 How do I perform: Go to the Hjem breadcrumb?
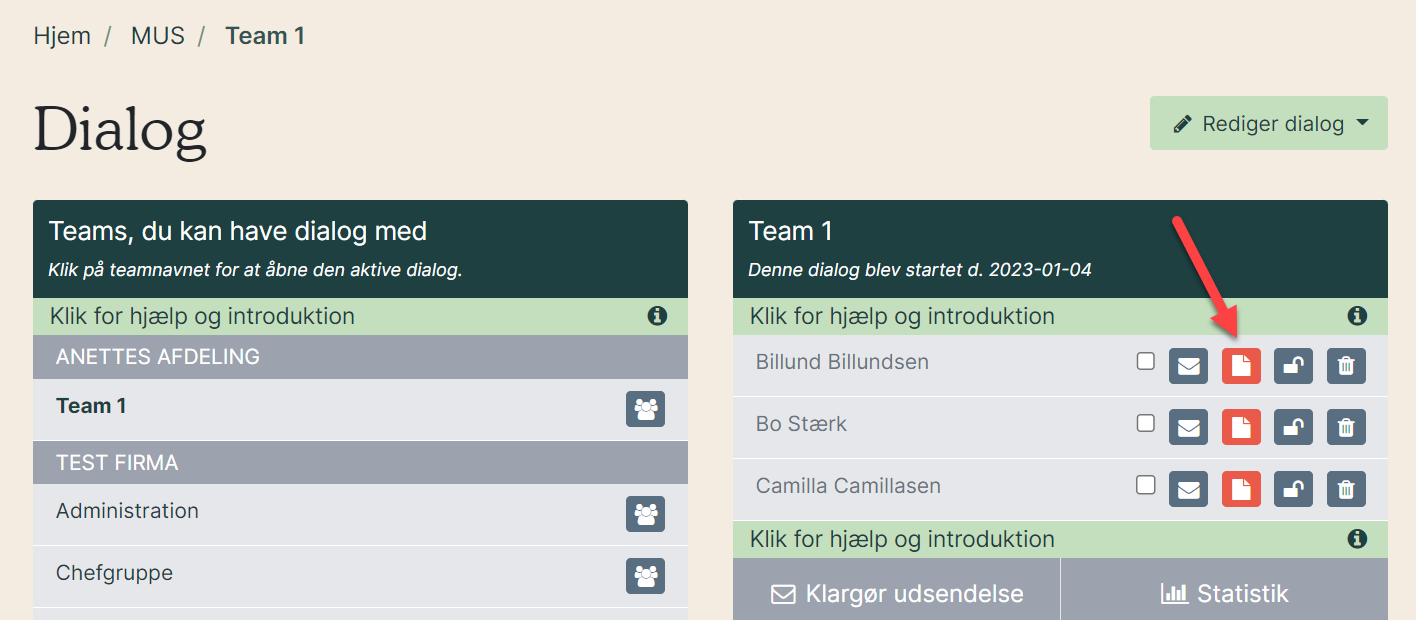pyautogui.click(x=62, y=36)
